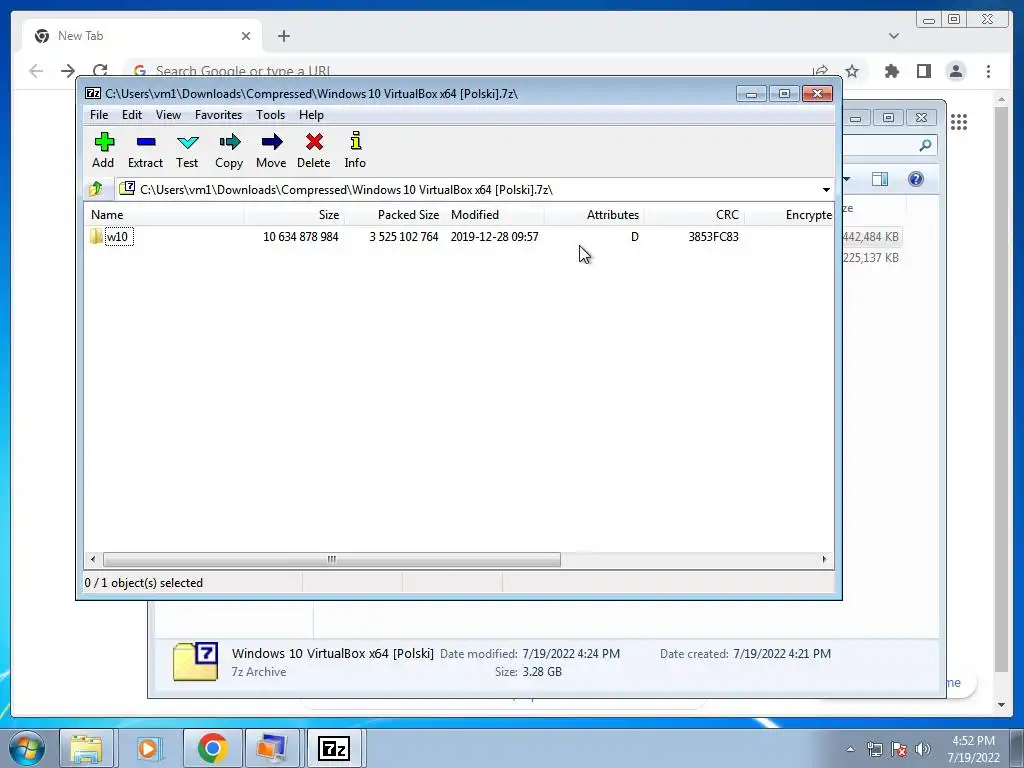1024x768 pixels.
Task: Open the Tools menu in 7-Zip
Action: coord(270,115)
